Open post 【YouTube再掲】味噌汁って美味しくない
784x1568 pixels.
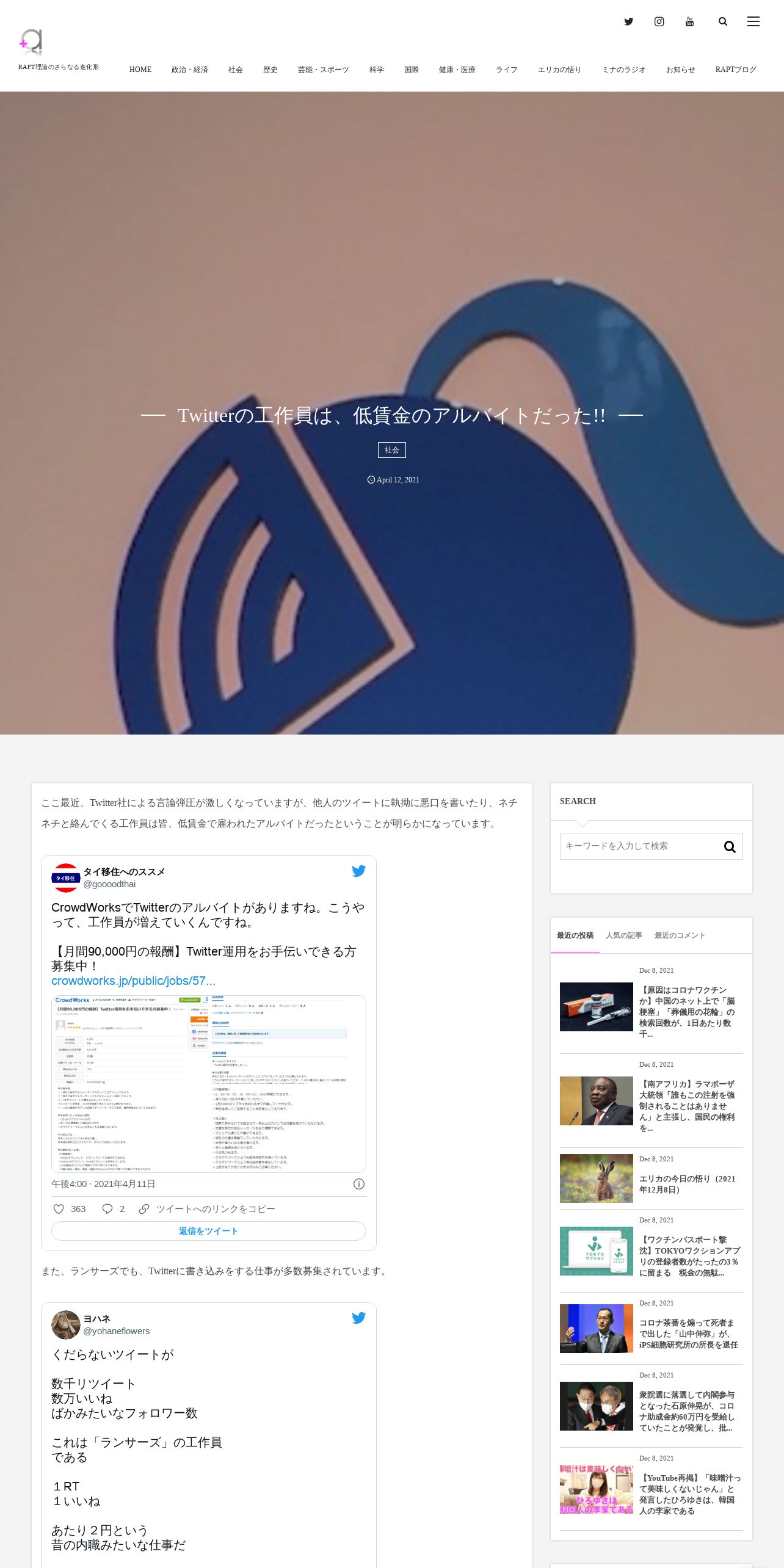690,1494
